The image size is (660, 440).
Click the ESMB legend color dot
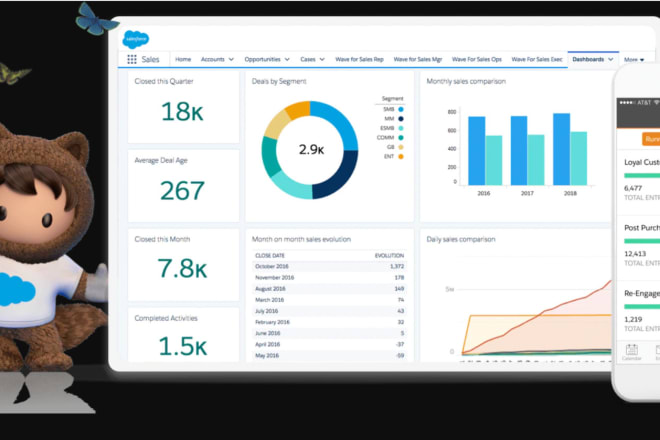click(x=401, y=128)
